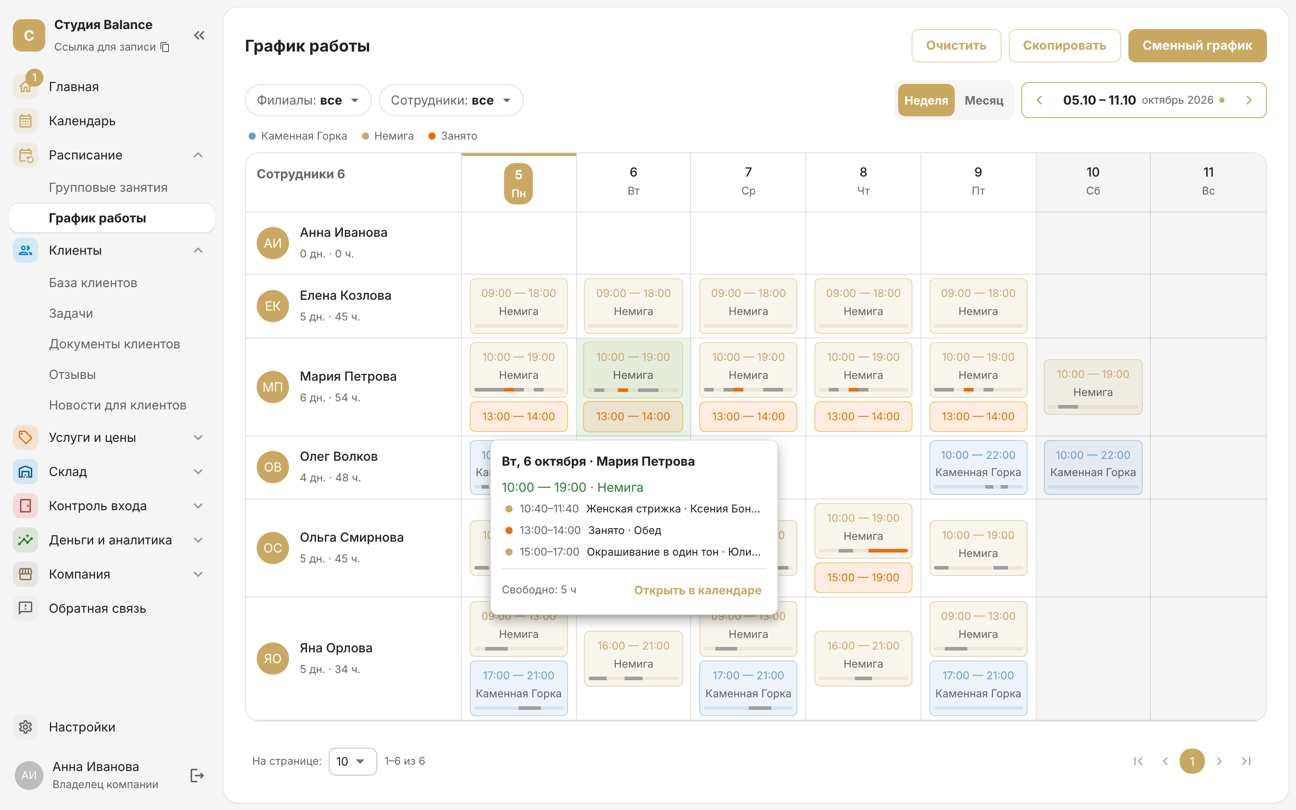Copy the booking link icon
The width and height of the screenshot is (1296, 810).
tap(165, 47)
